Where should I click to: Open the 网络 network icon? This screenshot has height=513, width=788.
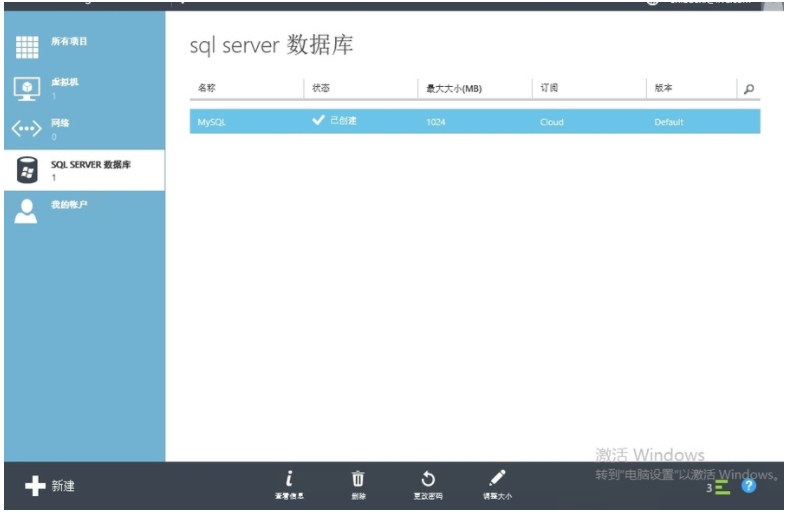(x=27, y=129)
